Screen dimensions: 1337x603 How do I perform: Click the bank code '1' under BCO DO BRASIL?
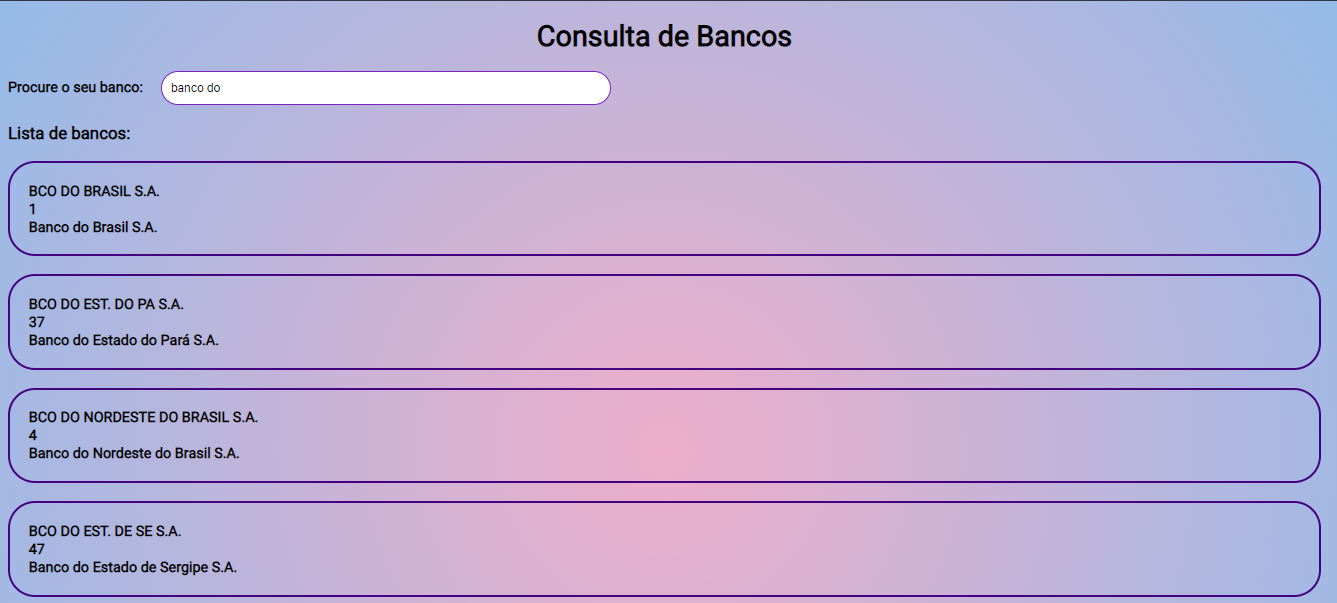point(32,209)
